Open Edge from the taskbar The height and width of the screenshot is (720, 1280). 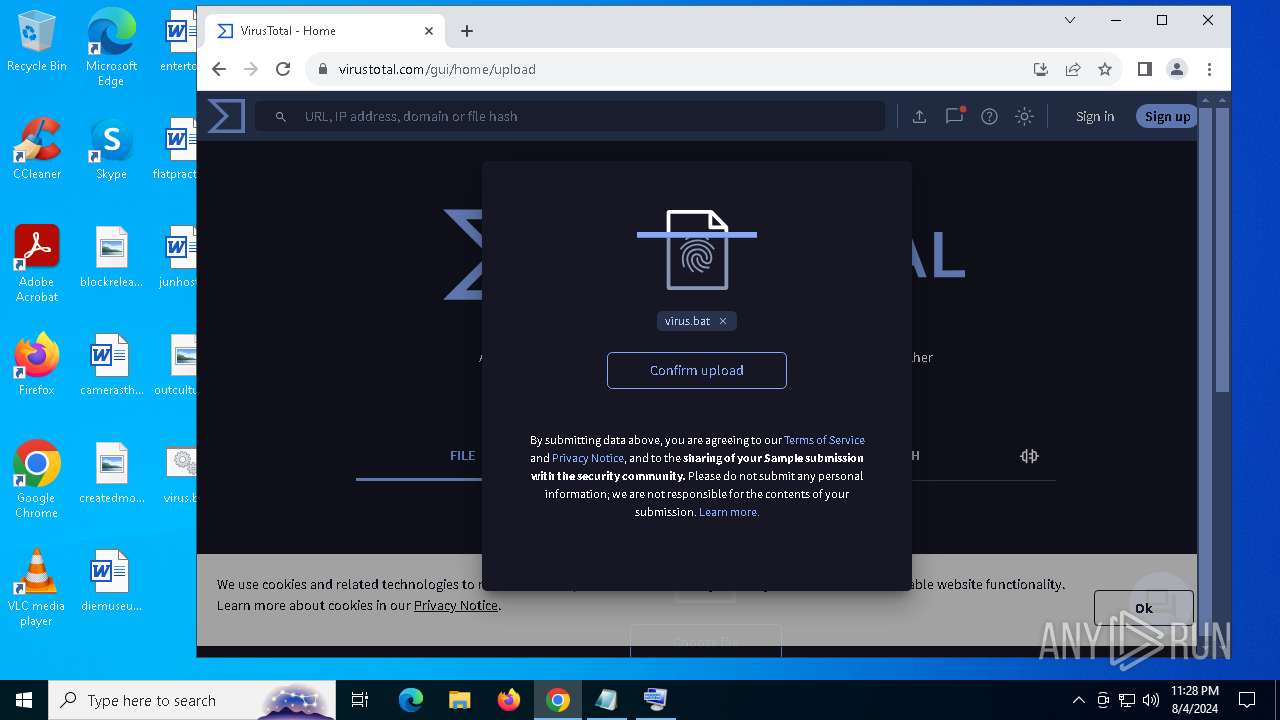tap(410, 700)
